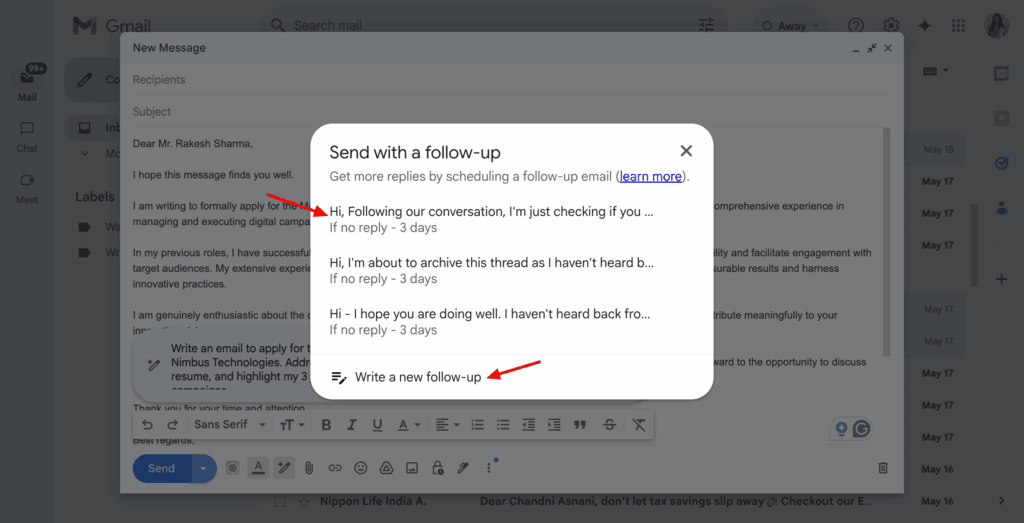1024x523 pixels.
Task: Open More options three-dot menu
Action: coord(488,468)
